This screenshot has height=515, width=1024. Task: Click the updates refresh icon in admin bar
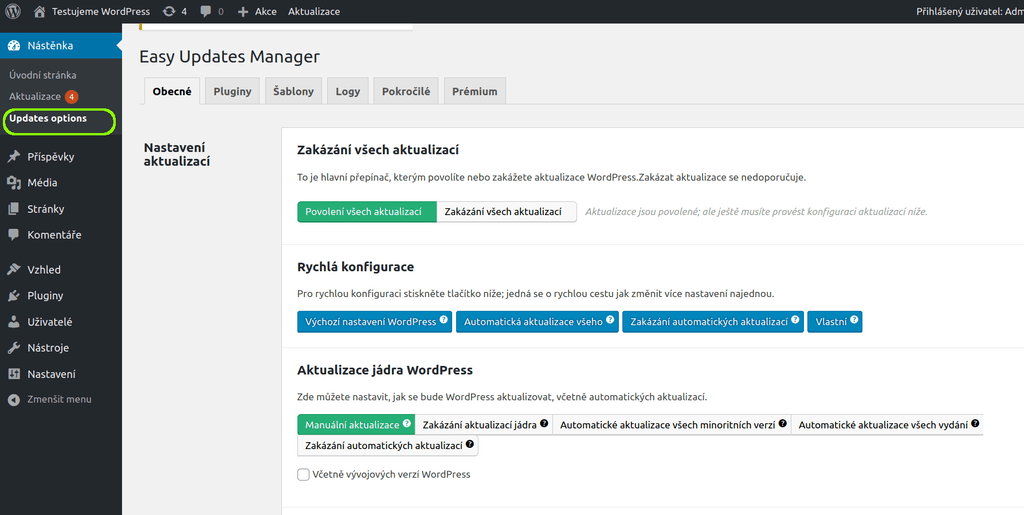(168, 11)
